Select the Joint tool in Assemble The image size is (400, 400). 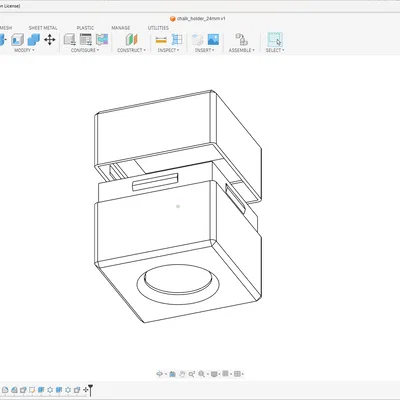tap(241, 40)
